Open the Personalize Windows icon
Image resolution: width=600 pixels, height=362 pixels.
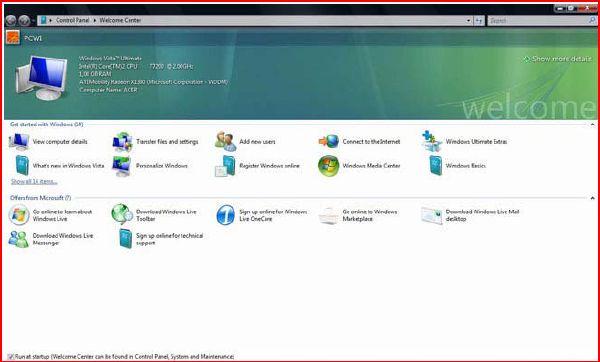pyautogui.click(x=122, y=166)
